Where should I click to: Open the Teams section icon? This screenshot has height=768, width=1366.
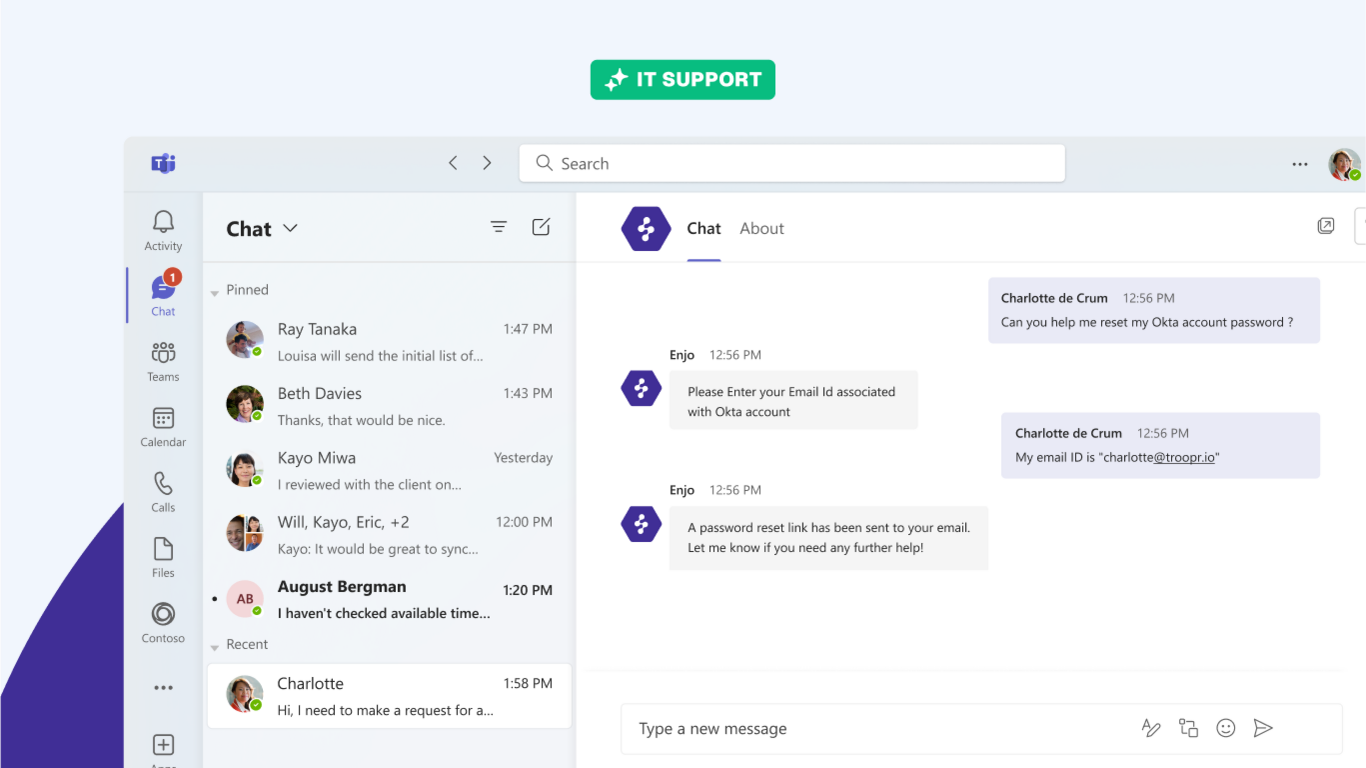coord(163,352)
